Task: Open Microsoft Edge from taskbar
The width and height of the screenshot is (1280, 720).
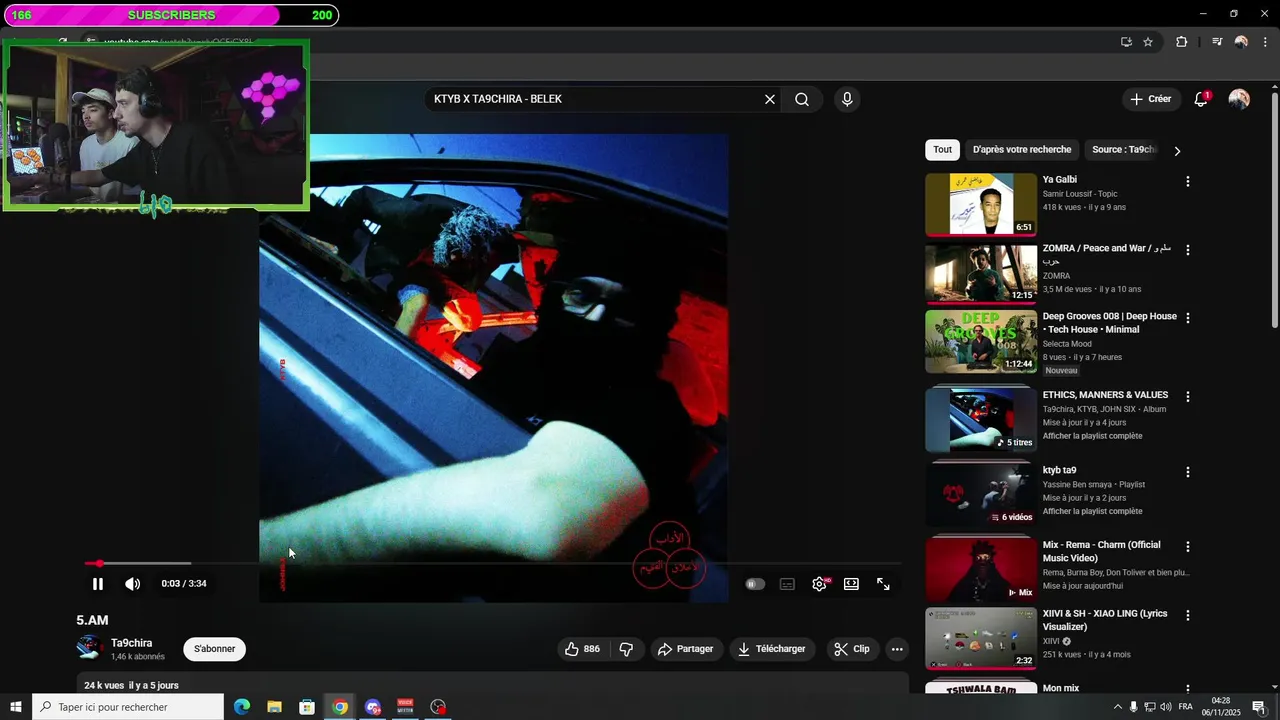Action: (x=242, y=707)
